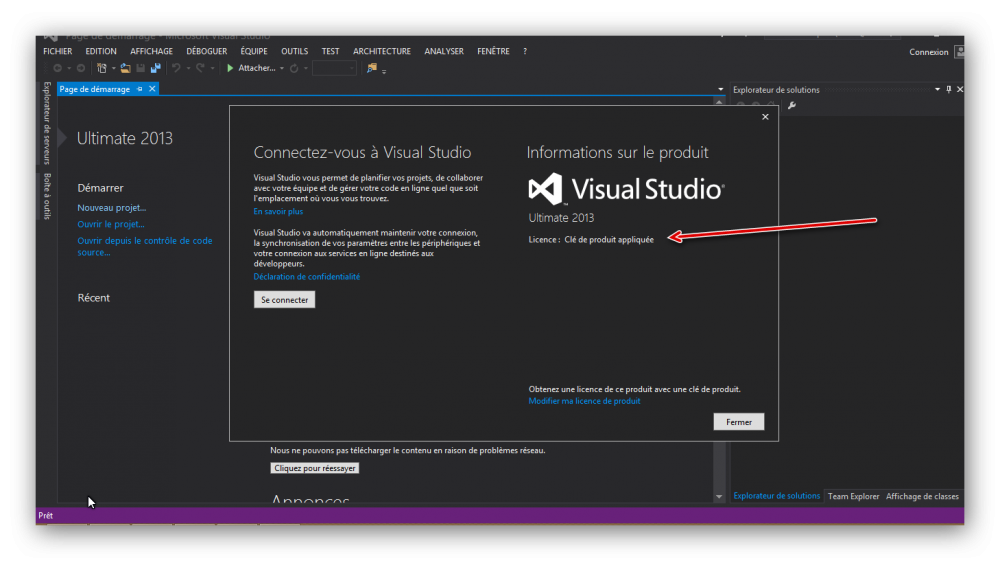Click Modifier ma licence de produit link
The image size is (1000, 561).
click(x=584, y=400)
